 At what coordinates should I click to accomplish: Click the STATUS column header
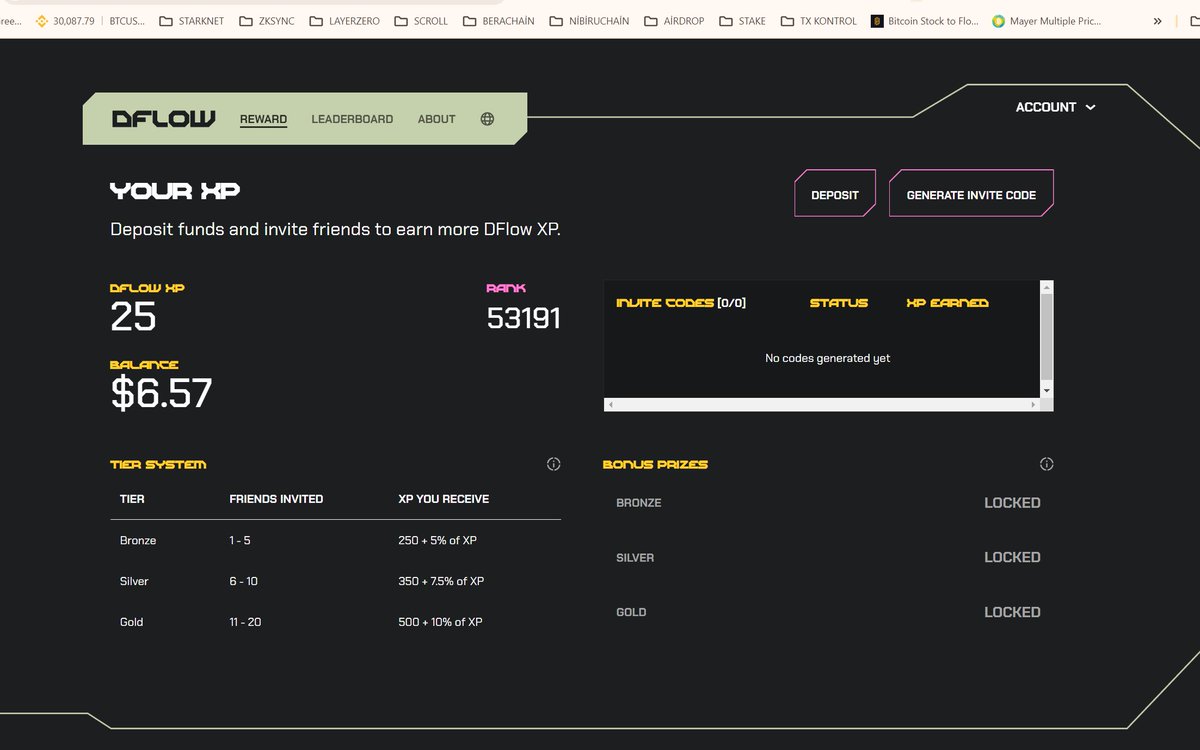tap(839, 303)
